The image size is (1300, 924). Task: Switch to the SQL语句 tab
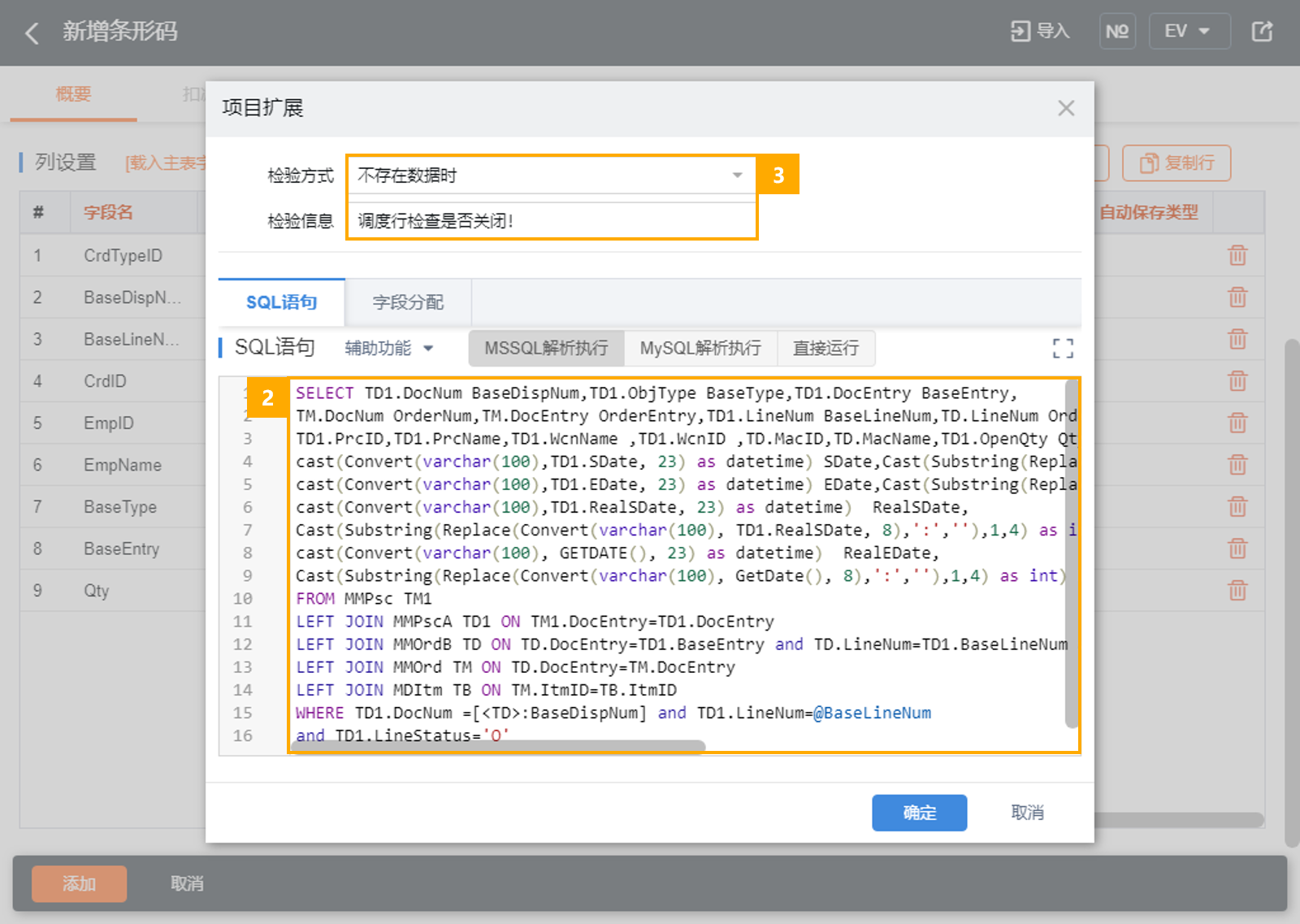(x=281, y=302)
